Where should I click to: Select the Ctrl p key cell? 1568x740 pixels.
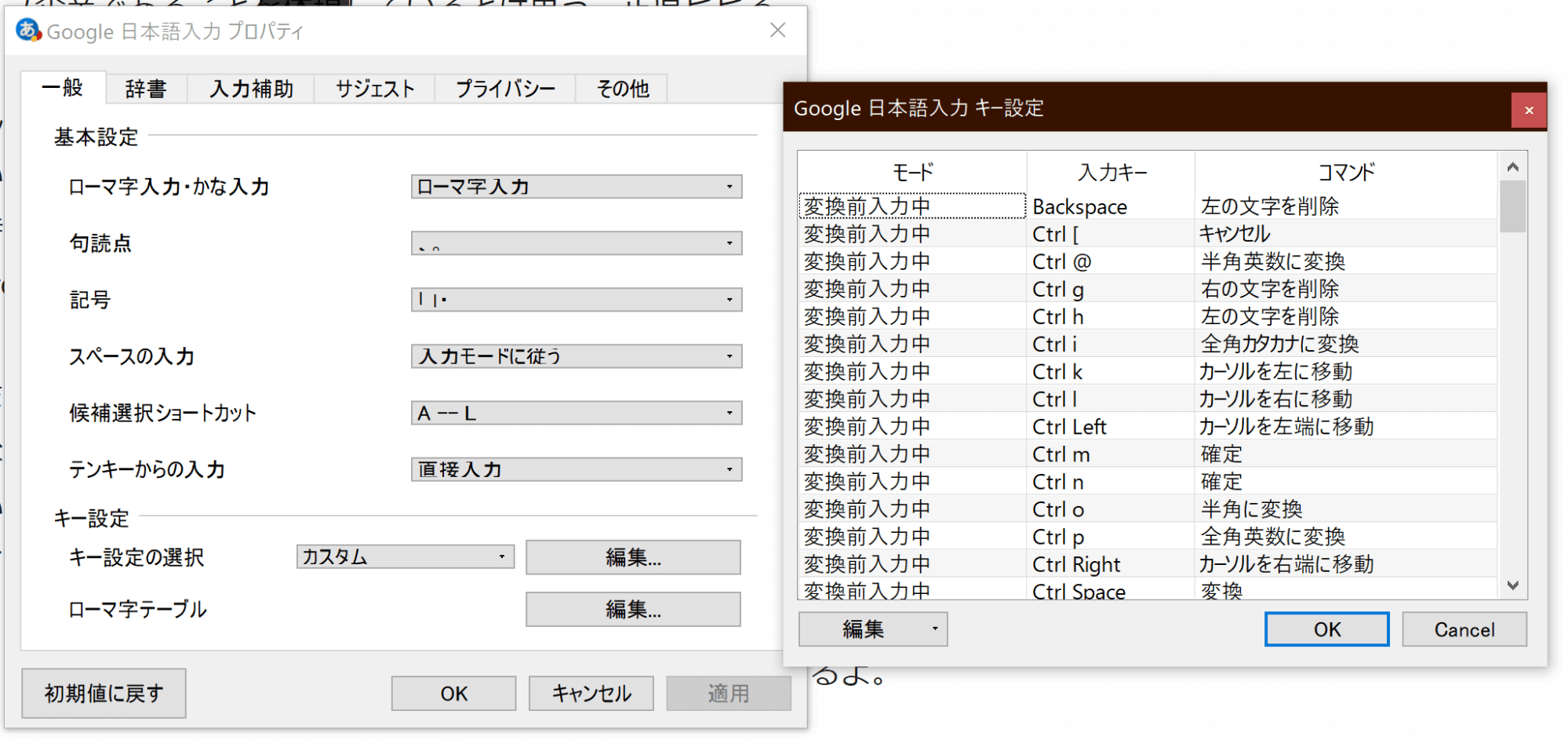1111,537
